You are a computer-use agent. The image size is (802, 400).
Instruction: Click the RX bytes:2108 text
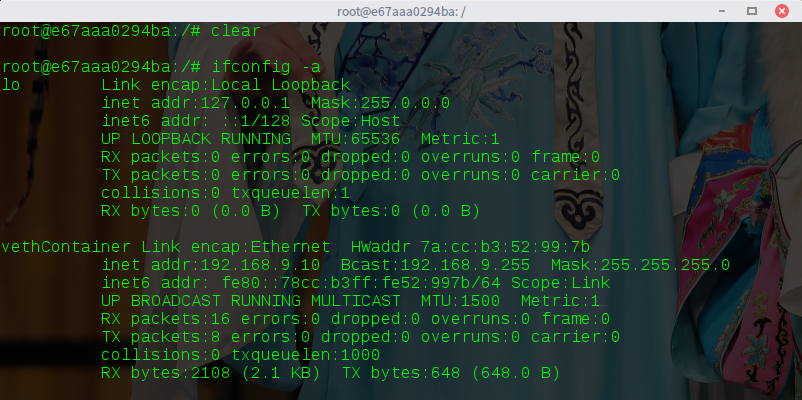tap(166, 373)
